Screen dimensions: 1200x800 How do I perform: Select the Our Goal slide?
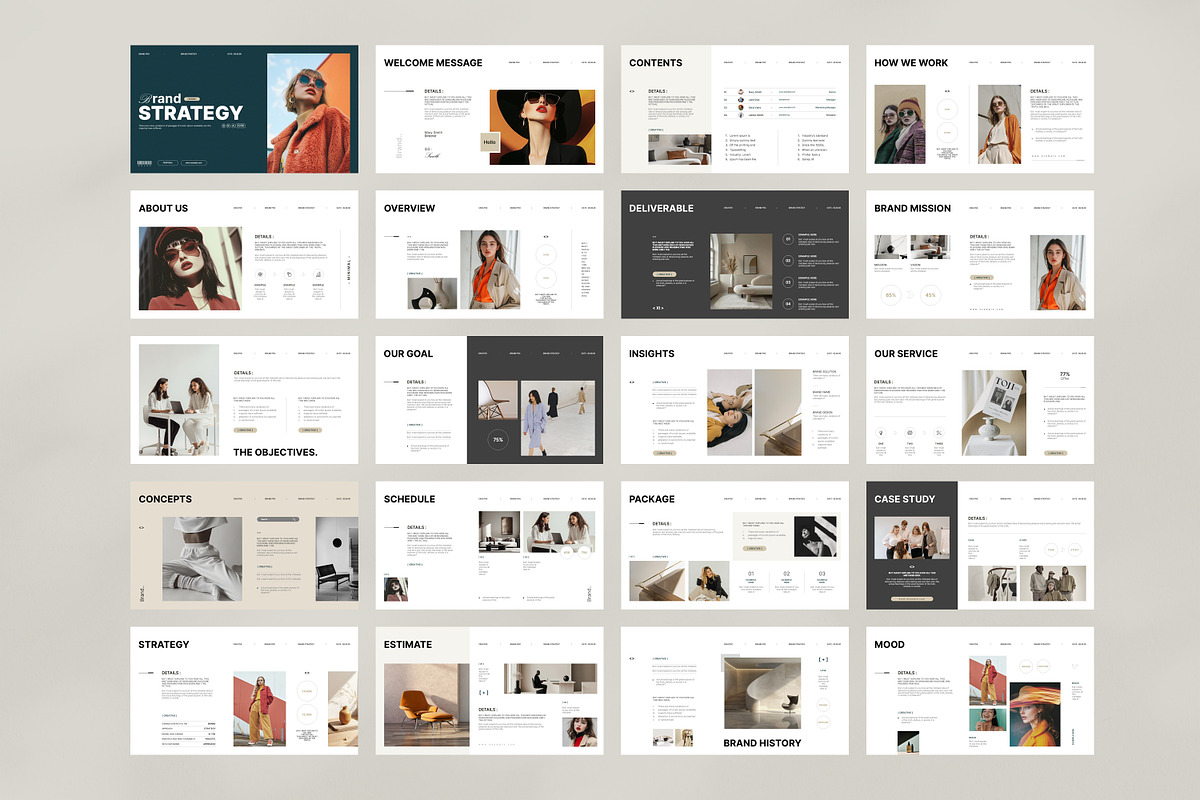(489, 400)
